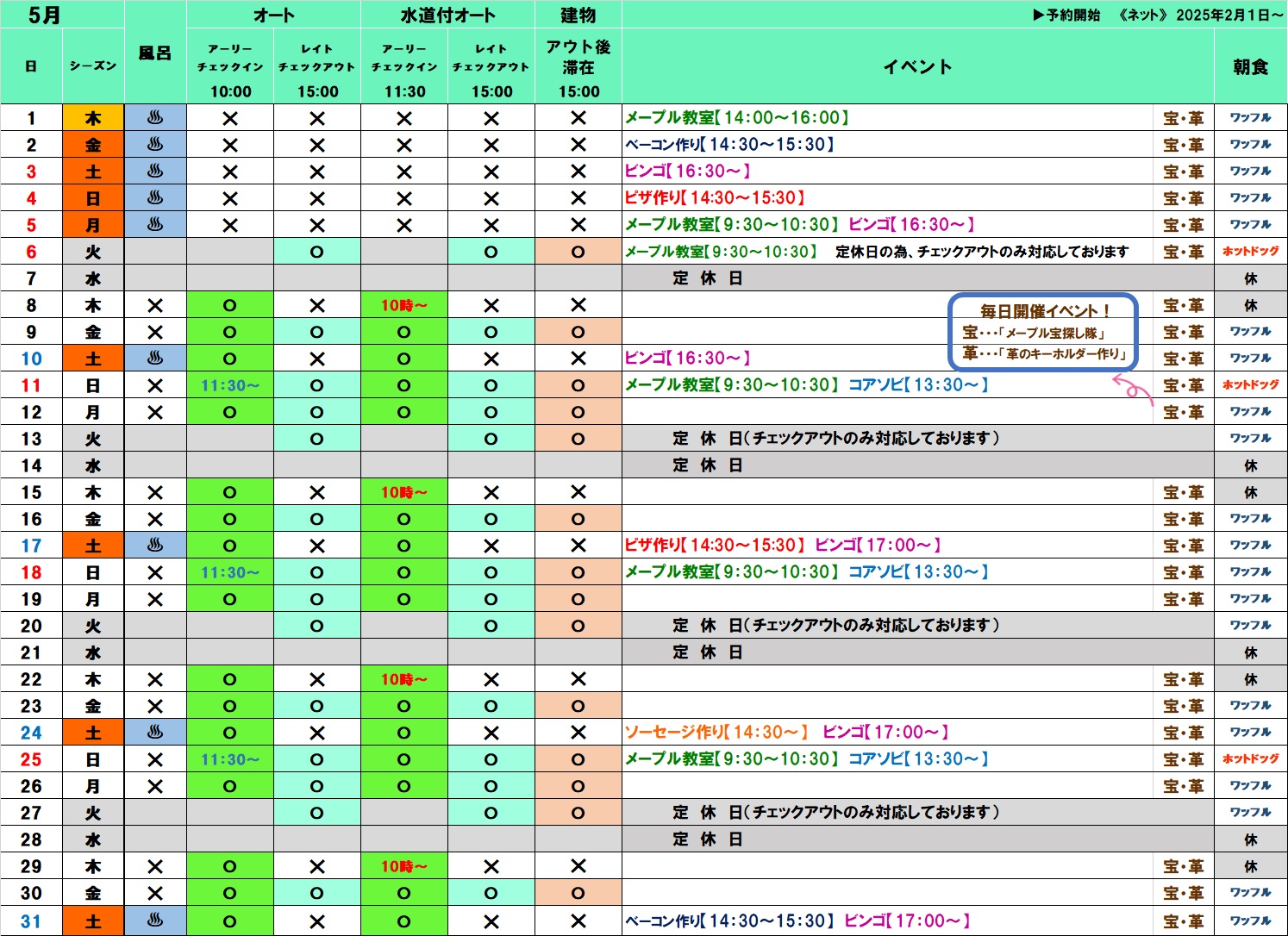Click ビンゴ【17:00～】 on May 31
The image size is (1288, 936).
point(907,920)
